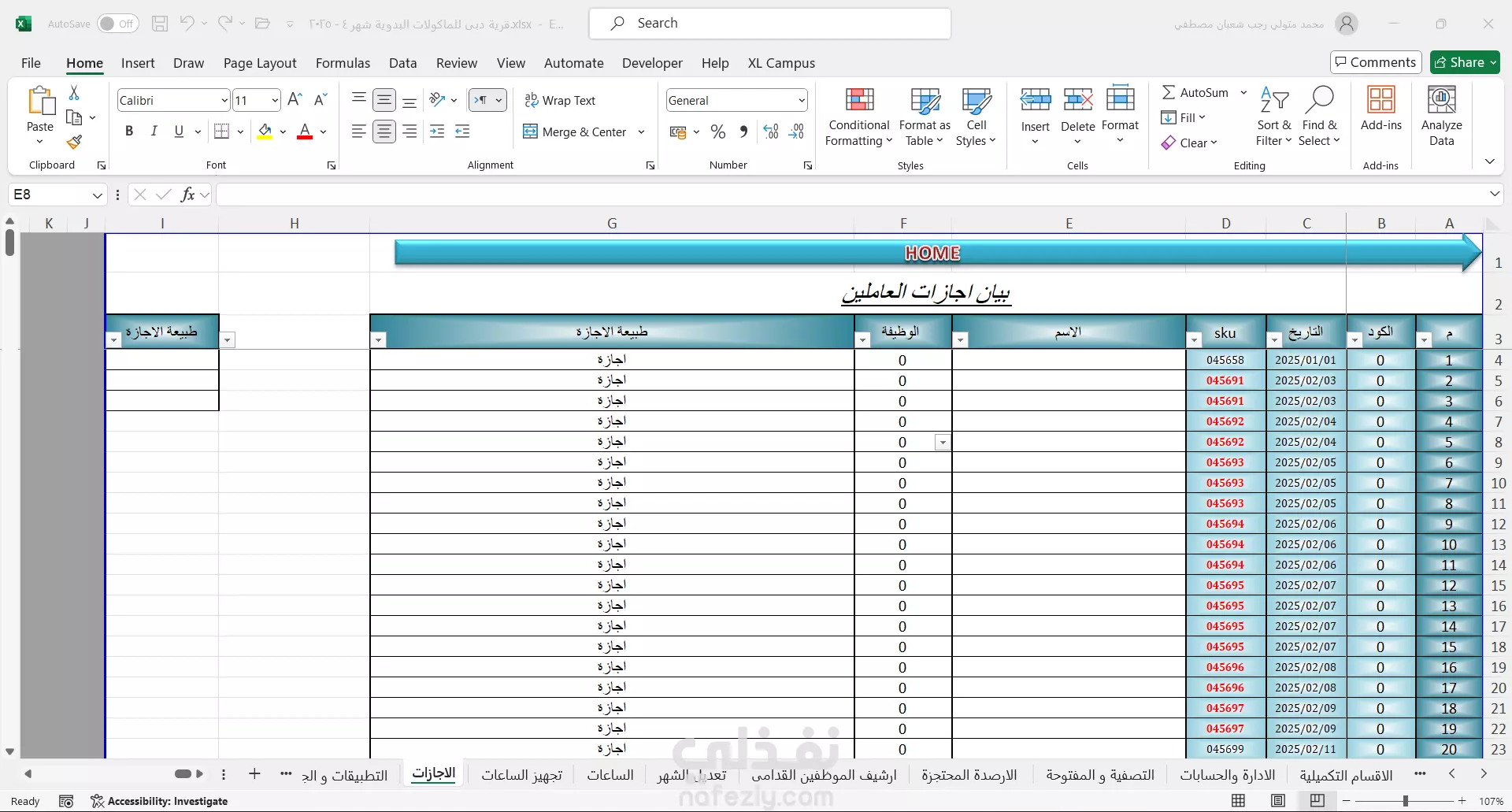
Task: Toggle Align Left
Action: 359,132
